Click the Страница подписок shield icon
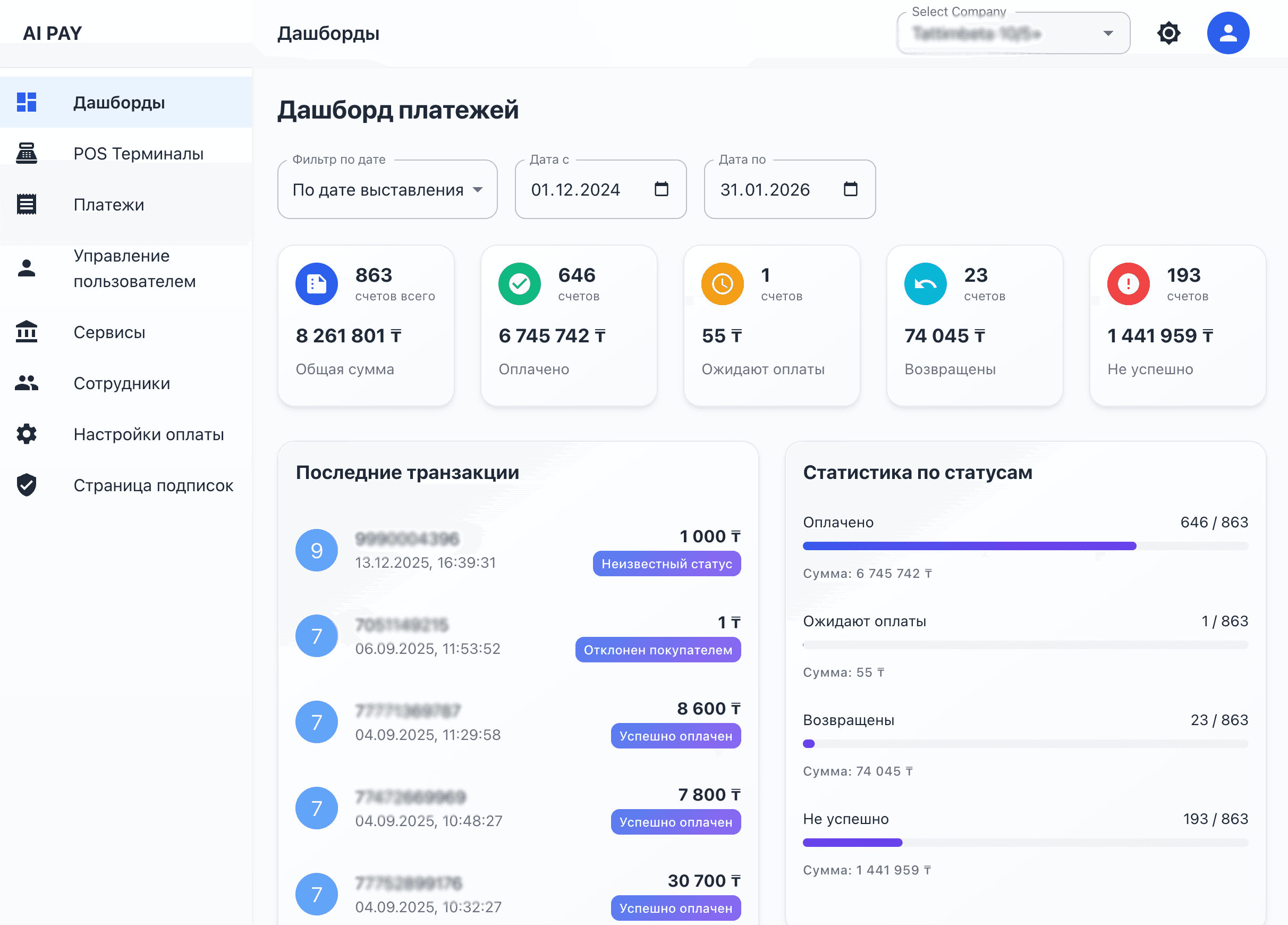 [x=26, y=485]
